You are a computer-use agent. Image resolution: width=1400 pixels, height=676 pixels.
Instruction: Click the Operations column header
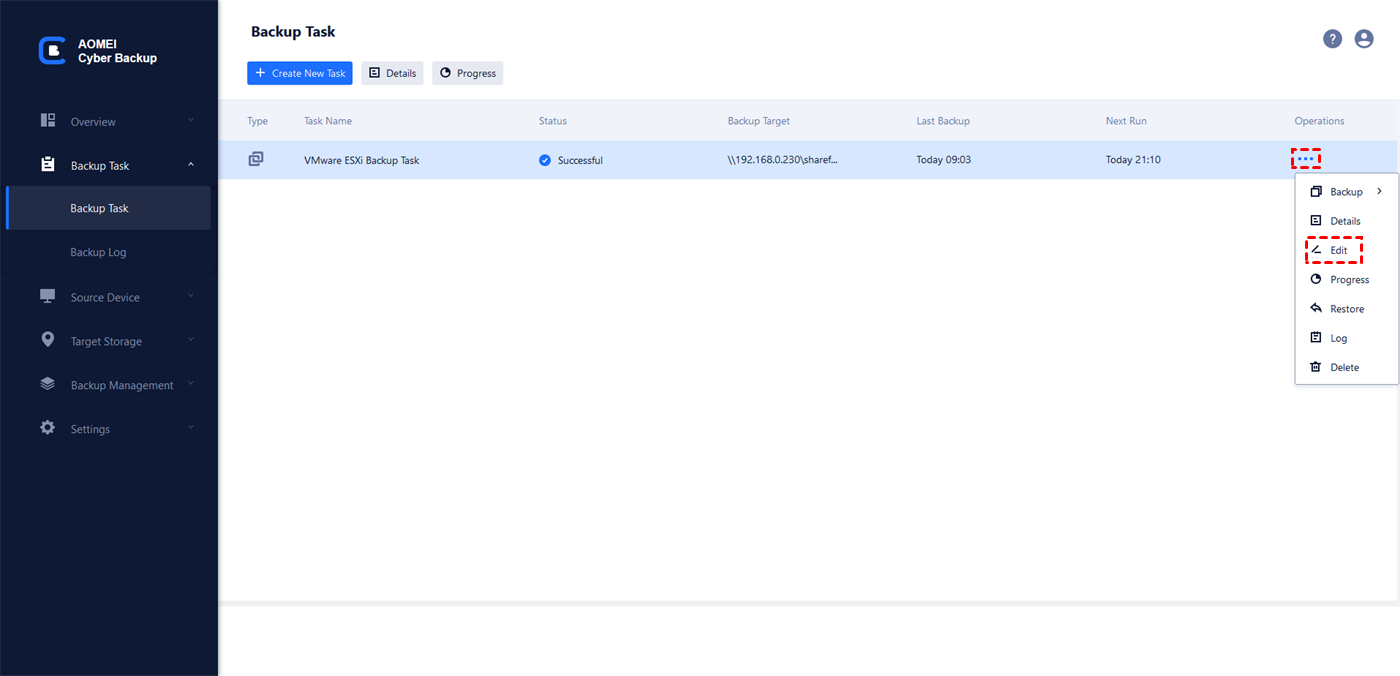1319,121
